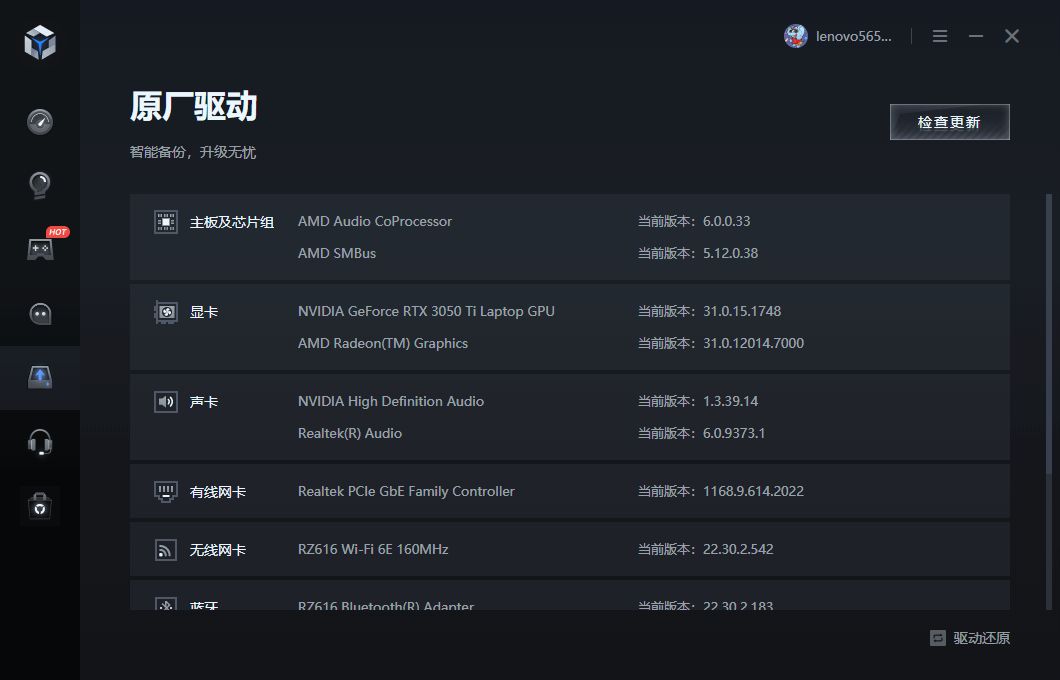Select AMD Radeon(TM) Graphics entry
Viewport: 1060px width, 680px height.
[x=383, y=343]
